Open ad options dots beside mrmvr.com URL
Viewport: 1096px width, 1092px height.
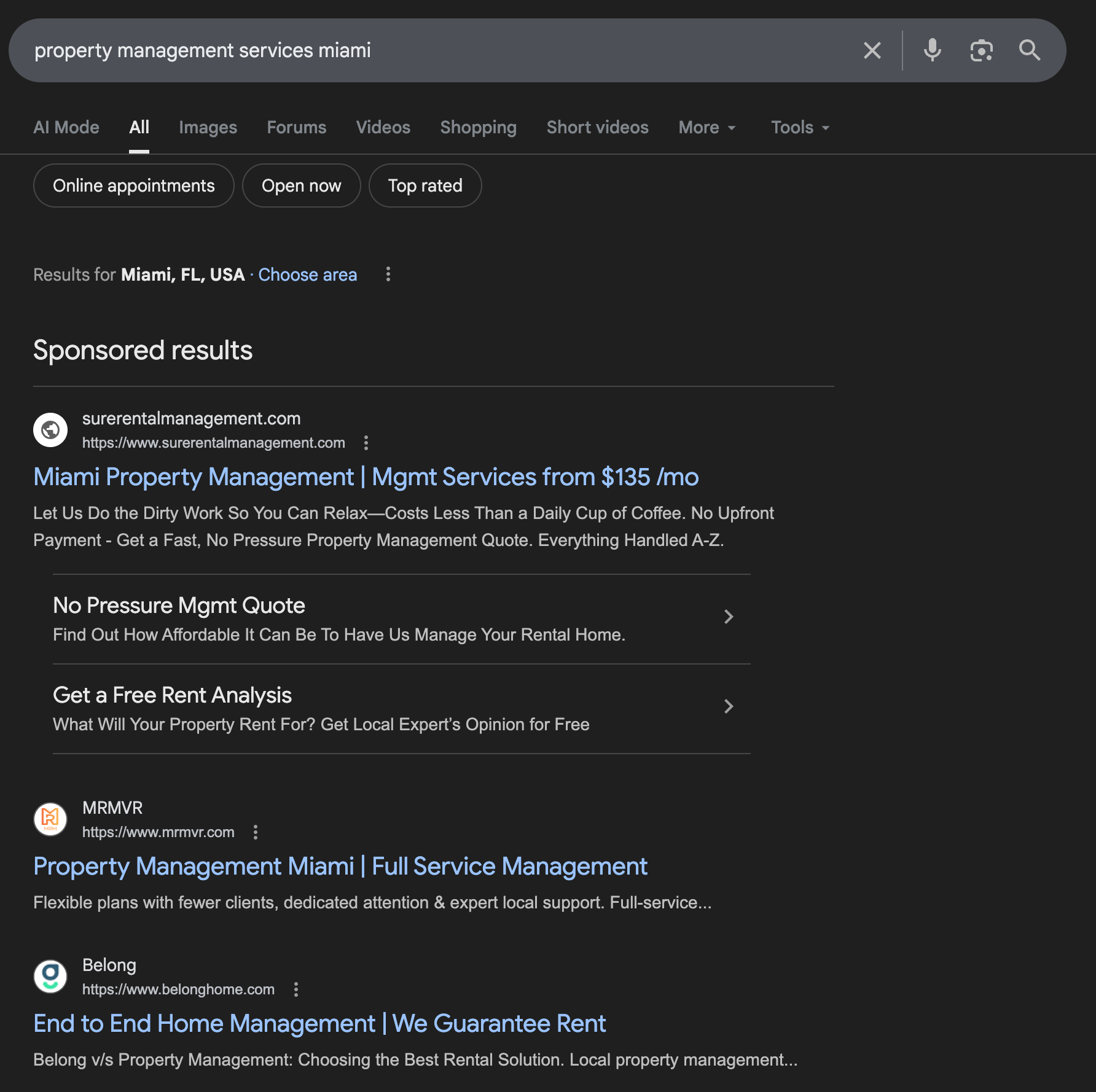(x=256, y=832)
